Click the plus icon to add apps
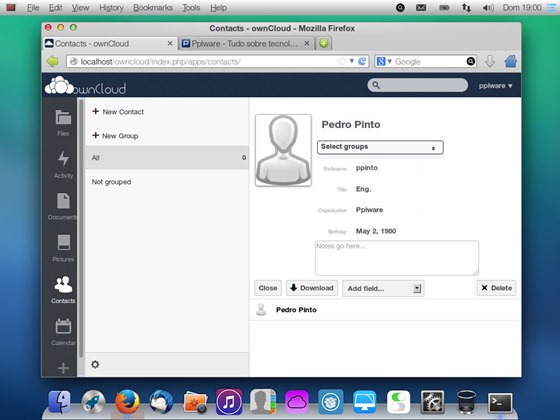Image resolution: width=560 pixels, height=420 pixels. pyautogui.click(x=63, y=368)
